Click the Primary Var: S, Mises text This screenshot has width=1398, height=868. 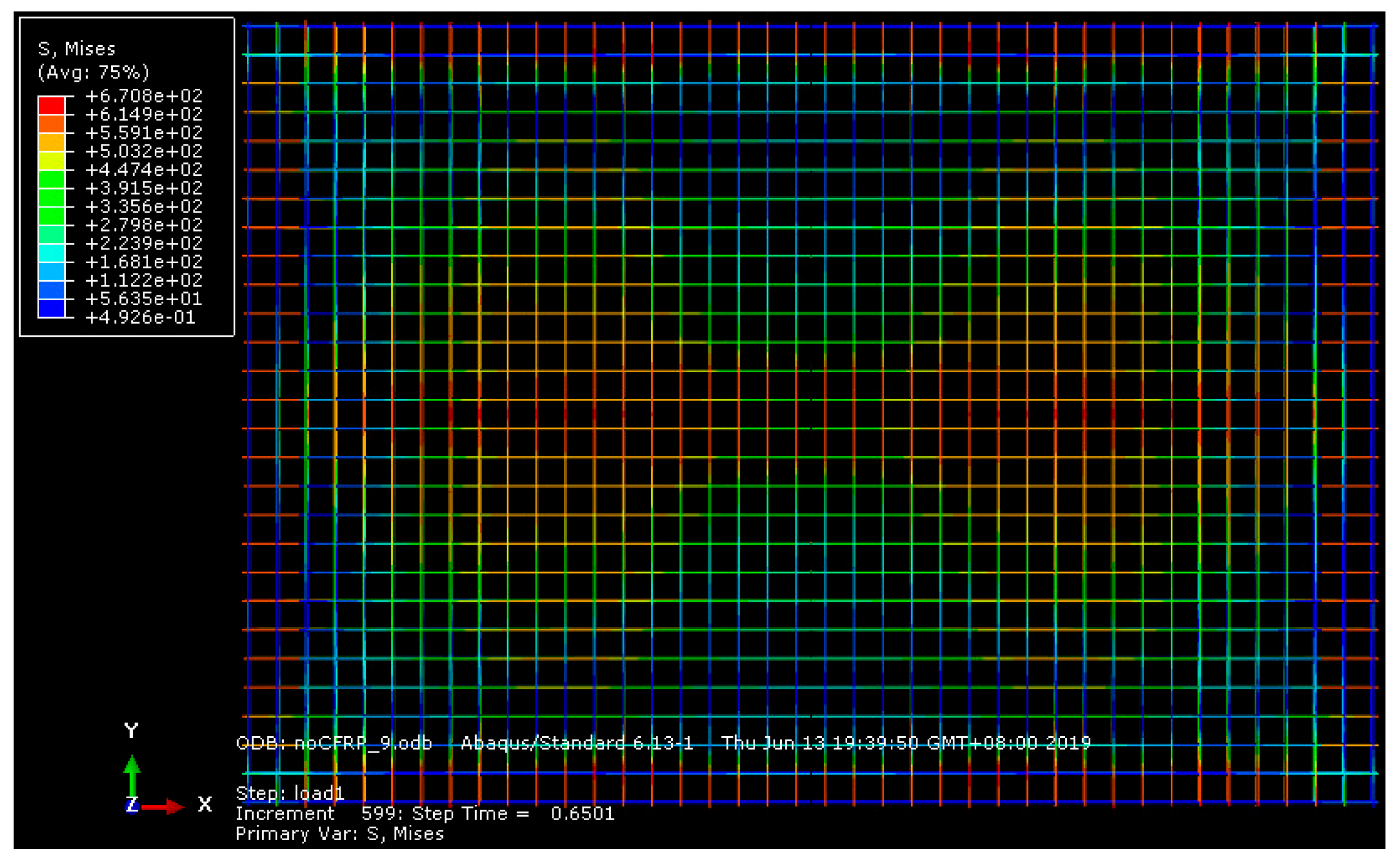point(340,834)
